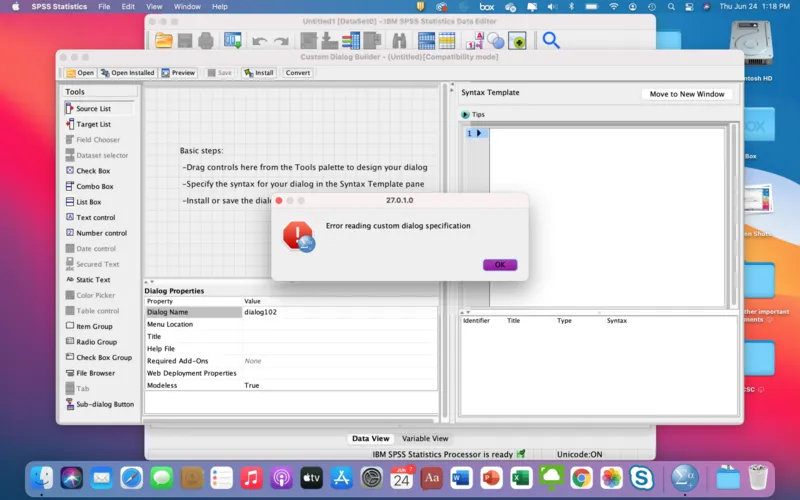Viewport: 800px width, 500px height.
Task: Select the Menu Location property row
Action: 291,324
